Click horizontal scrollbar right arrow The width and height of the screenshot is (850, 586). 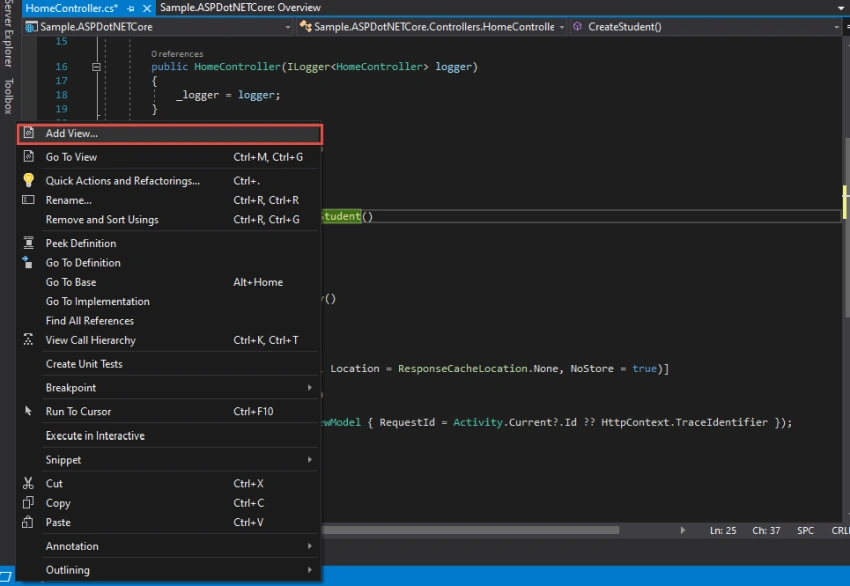(x=682, y=530)
